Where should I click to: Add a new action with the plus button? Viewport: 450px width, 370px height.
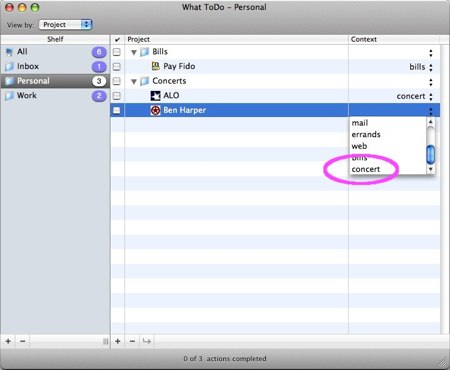click(x=118, y=341)
